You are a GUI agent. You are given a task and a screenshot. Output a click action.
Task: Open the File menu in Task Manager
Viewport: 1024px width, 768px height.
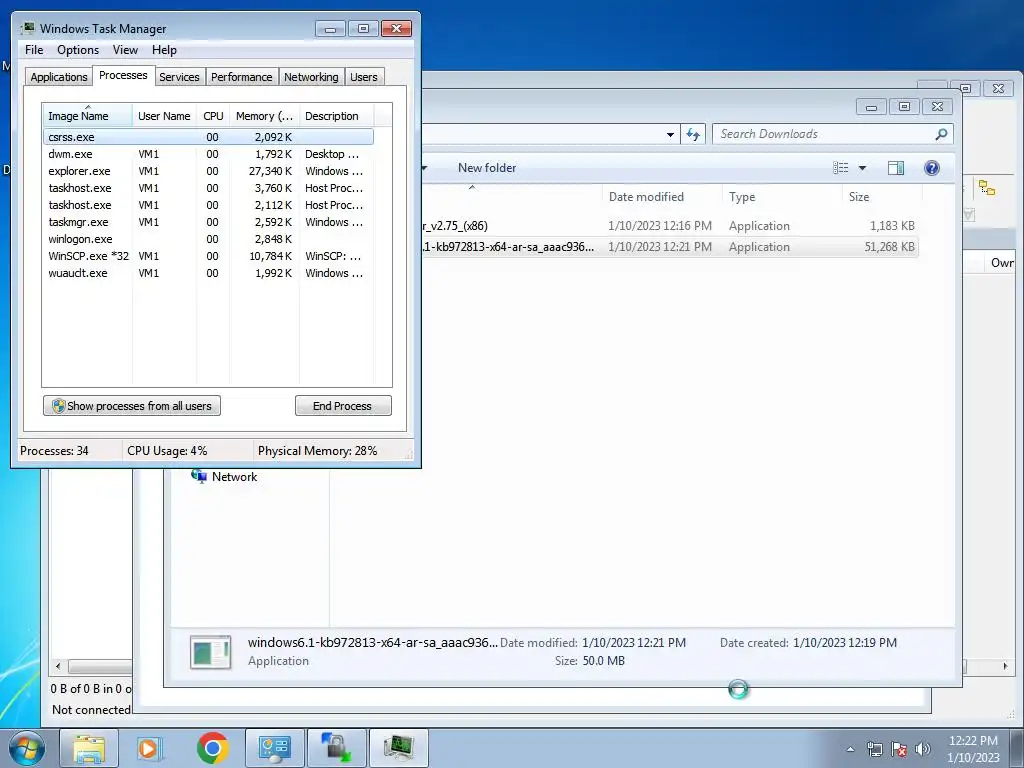click(x=34, y=50)
